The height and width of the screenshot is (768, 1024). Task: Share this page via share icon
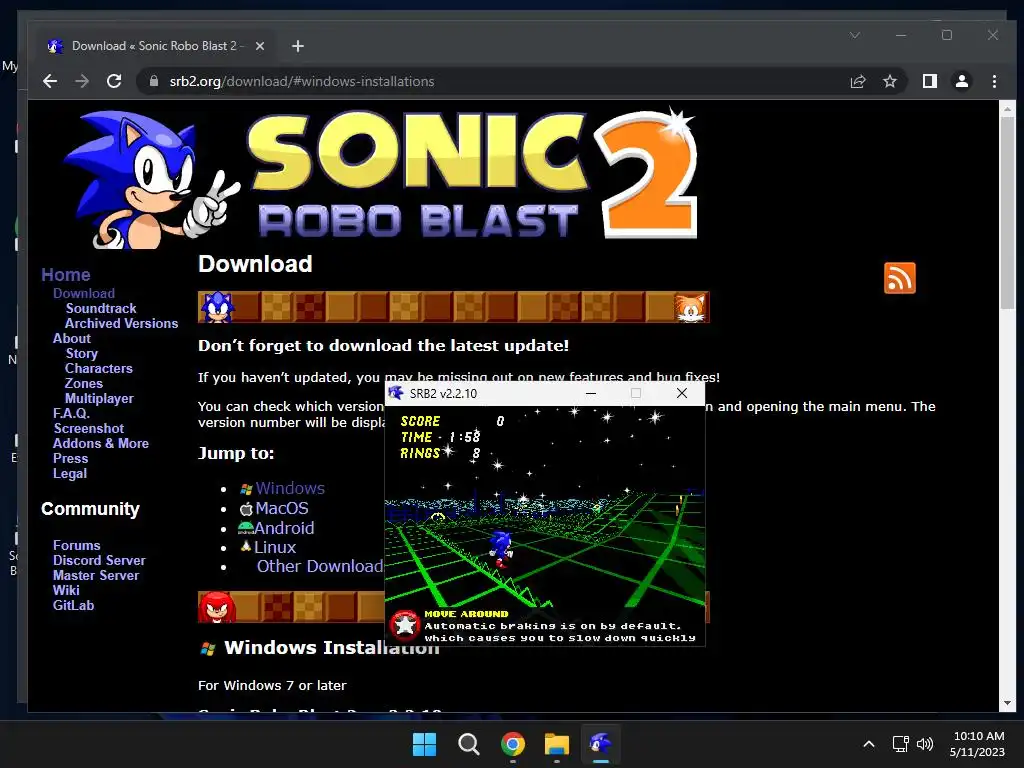857,81
